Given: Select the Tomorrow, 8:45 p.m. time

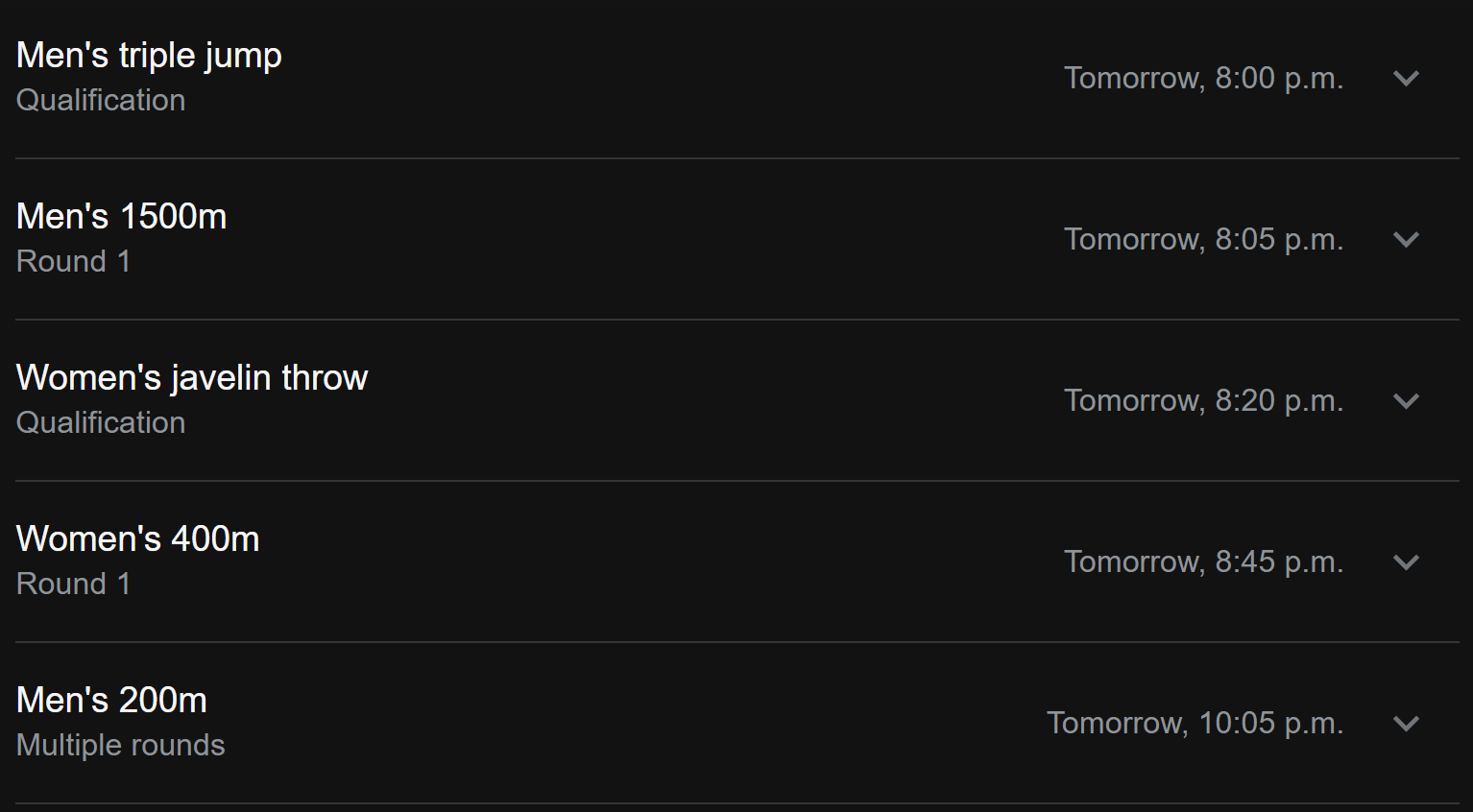Looking at the screenshot, I should tap(1203, 561).
